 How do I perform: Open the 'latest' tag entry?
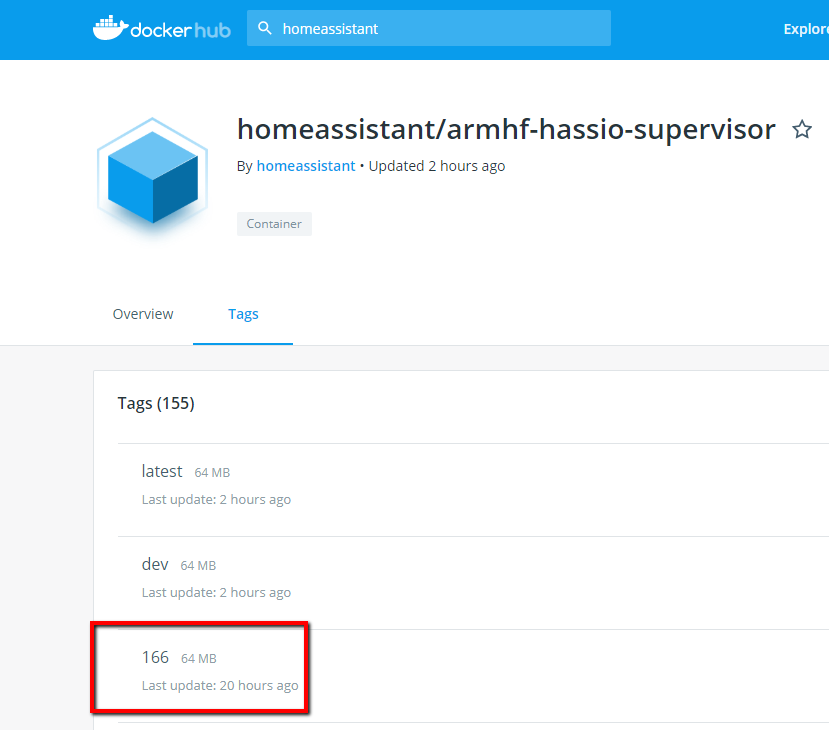tap(162, 471)
